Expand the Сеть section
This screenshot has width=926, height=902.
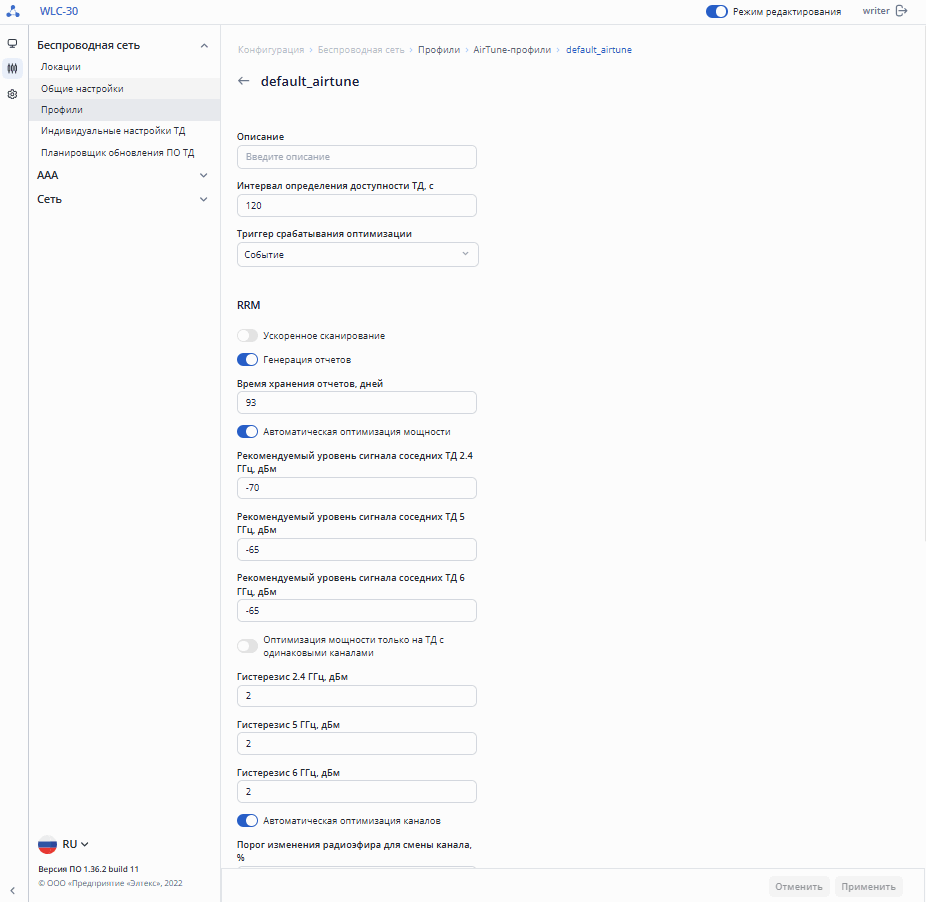123,199
